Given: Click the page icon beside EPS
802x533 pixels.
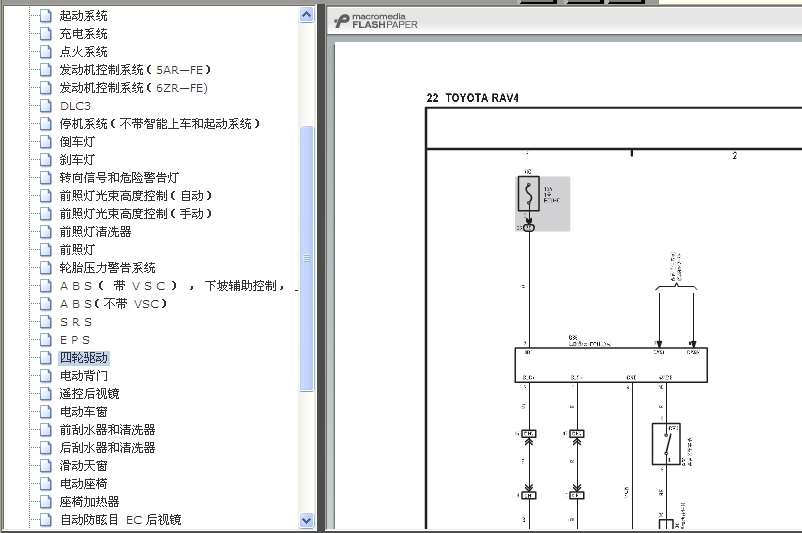Looking at the screenshot, I should click(46, 340).
